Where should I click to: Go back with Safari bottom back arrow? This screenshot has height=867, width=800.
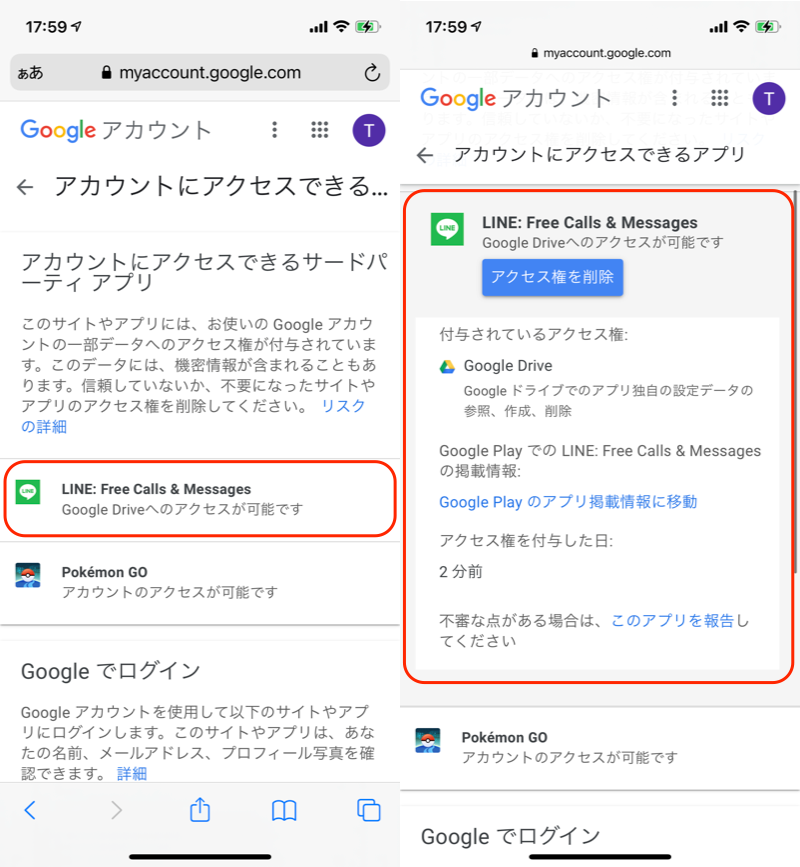(x=30, y=809)
